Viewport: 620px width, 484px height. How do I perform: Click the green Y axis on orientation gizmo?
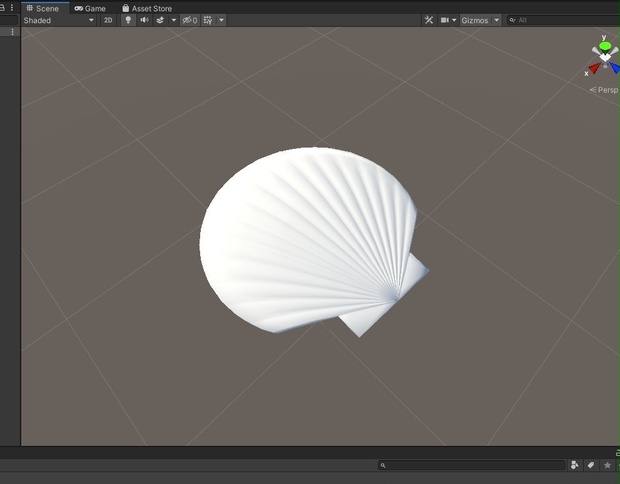coord(605,46)
